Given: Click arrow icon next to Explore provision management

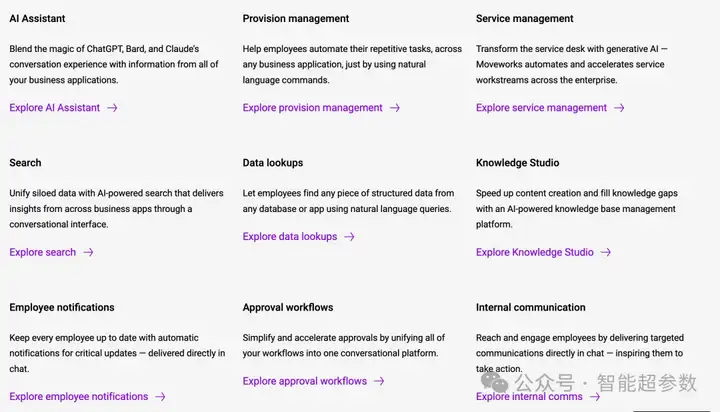Looking at the screenshot, I should [395, 108].
